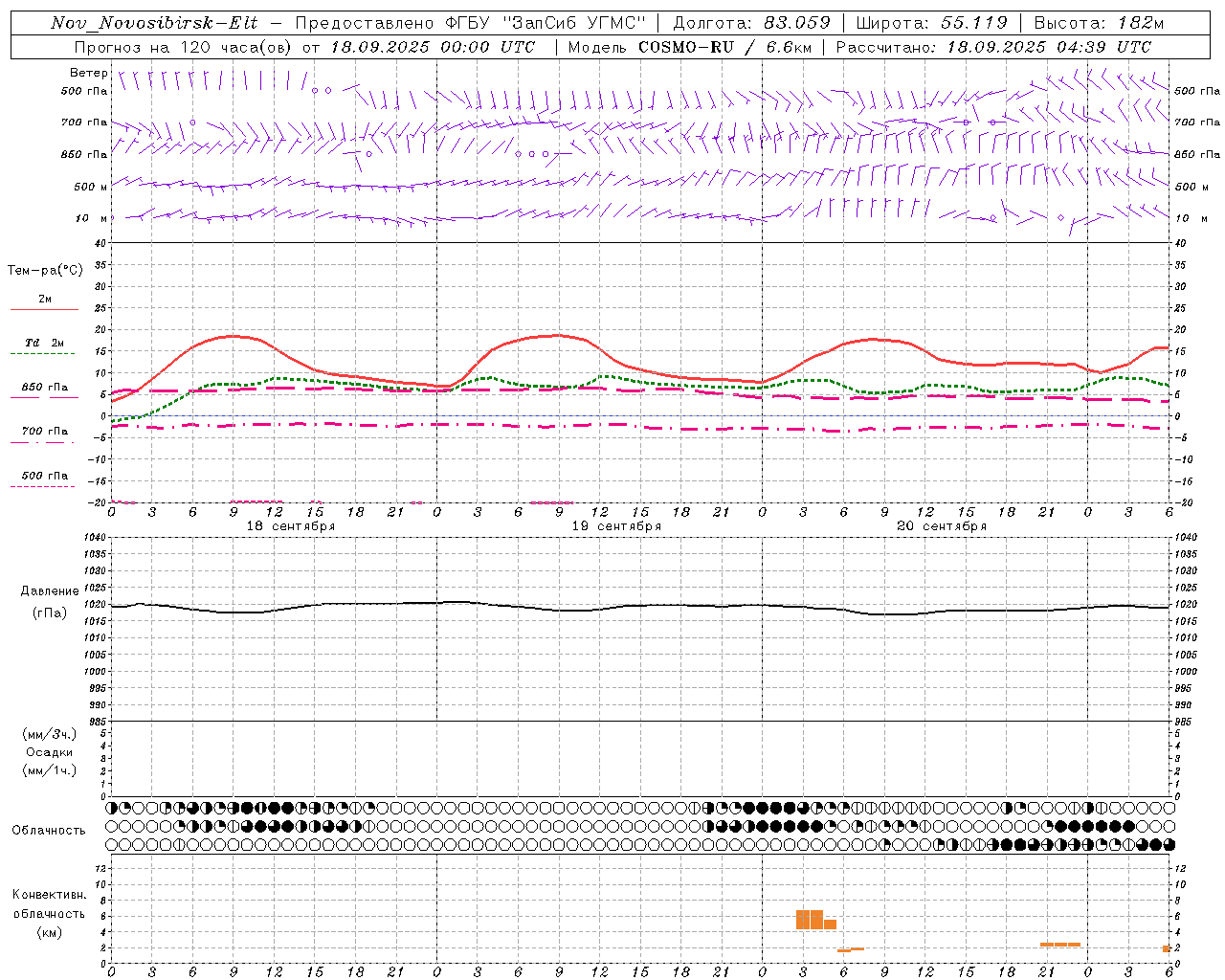
Task: Click the 'Прогноз на 120 часа(ов)' forecast text
Action: [x=185, y=47]
